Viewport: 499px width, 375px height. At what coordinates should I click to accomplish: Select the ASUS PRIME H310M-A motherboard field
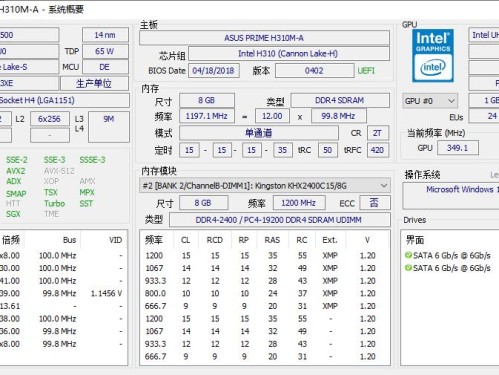click(264, 38)
